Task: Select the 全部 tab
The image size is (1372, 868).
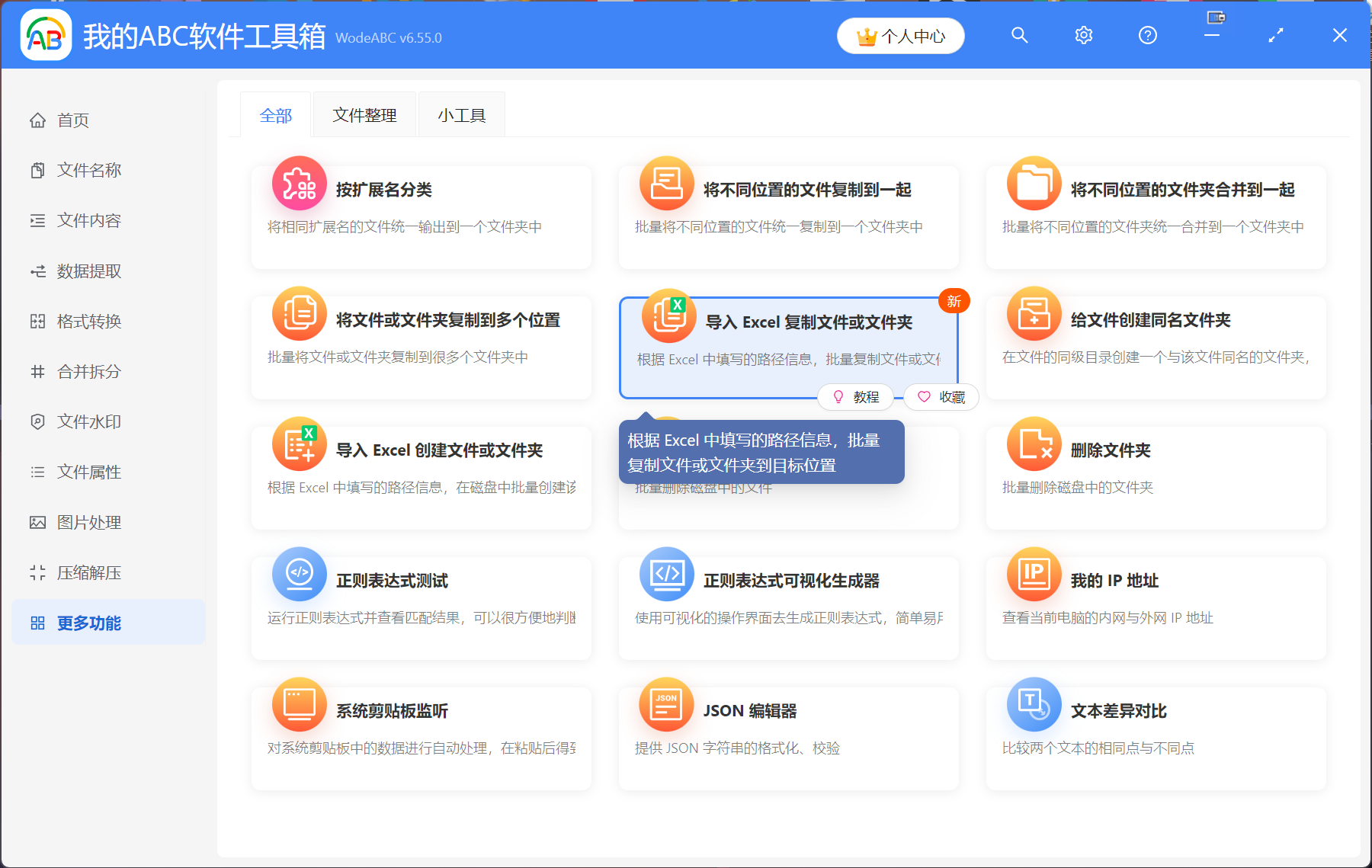Action: (275, 115)
